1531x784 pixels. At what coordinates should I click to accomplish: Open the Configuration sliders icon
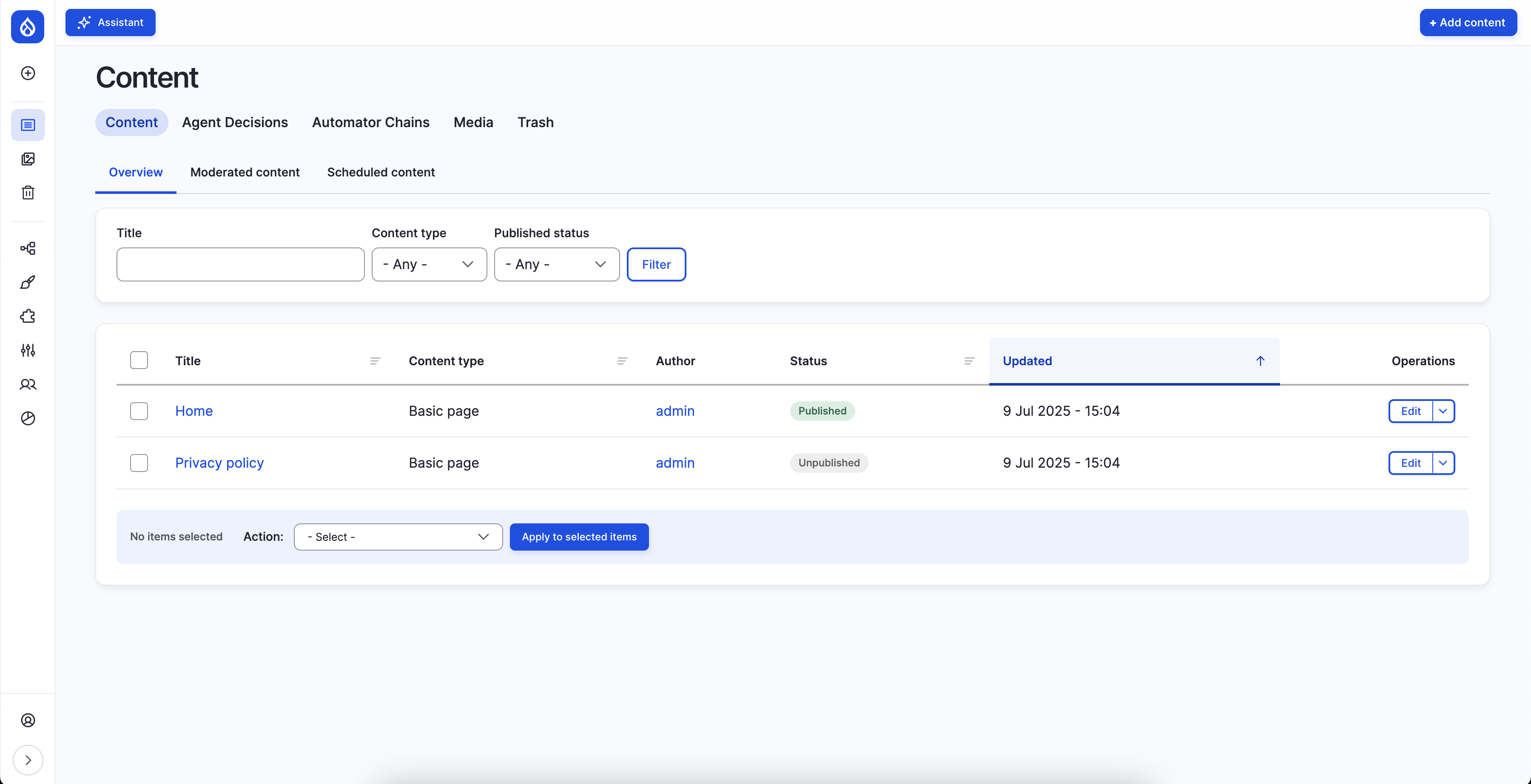[28, 350]
